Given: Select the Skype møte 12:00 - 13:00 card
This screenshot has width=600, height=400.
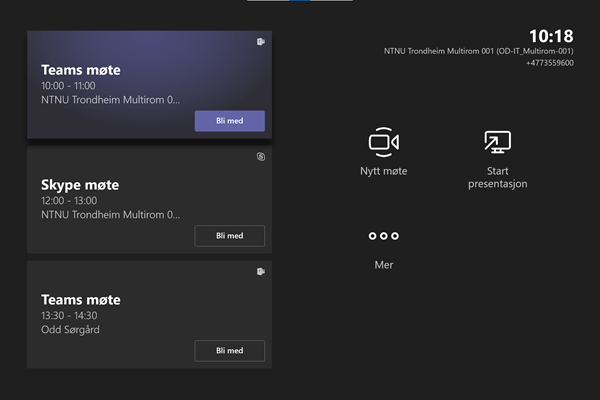Looking at the screenshot, I should pos(149,199).
